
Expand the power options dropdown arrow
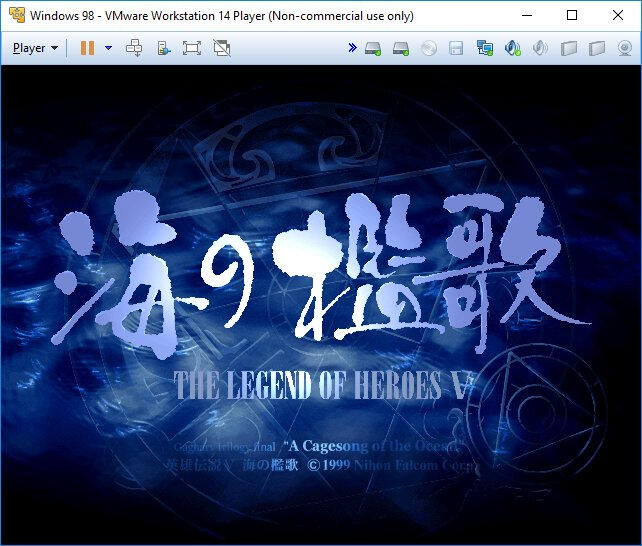[108, 48]
